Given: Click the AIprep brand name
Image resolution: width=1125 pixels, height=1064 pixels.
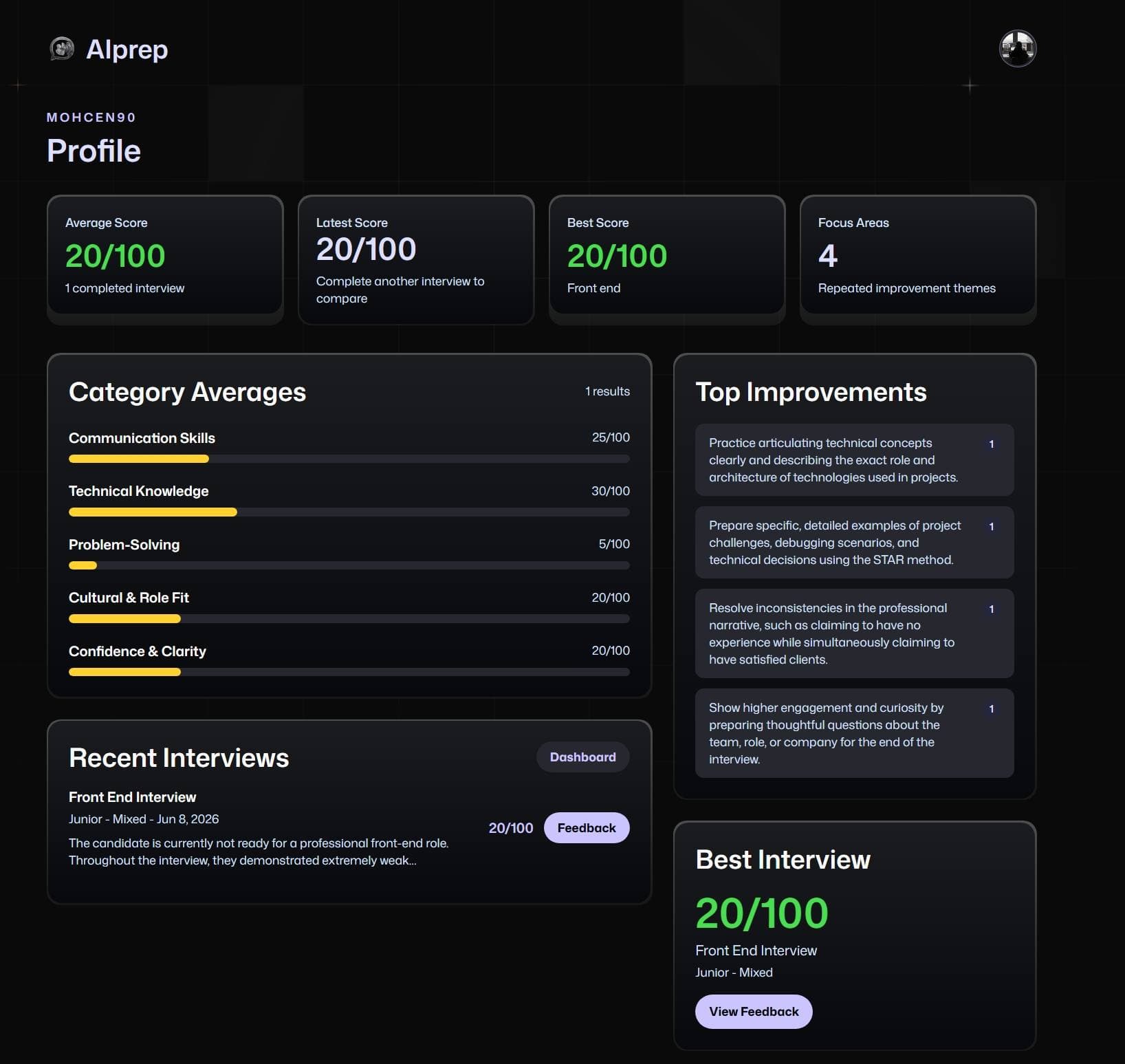Looking at the screenshot, I should [x=127, y=49].
